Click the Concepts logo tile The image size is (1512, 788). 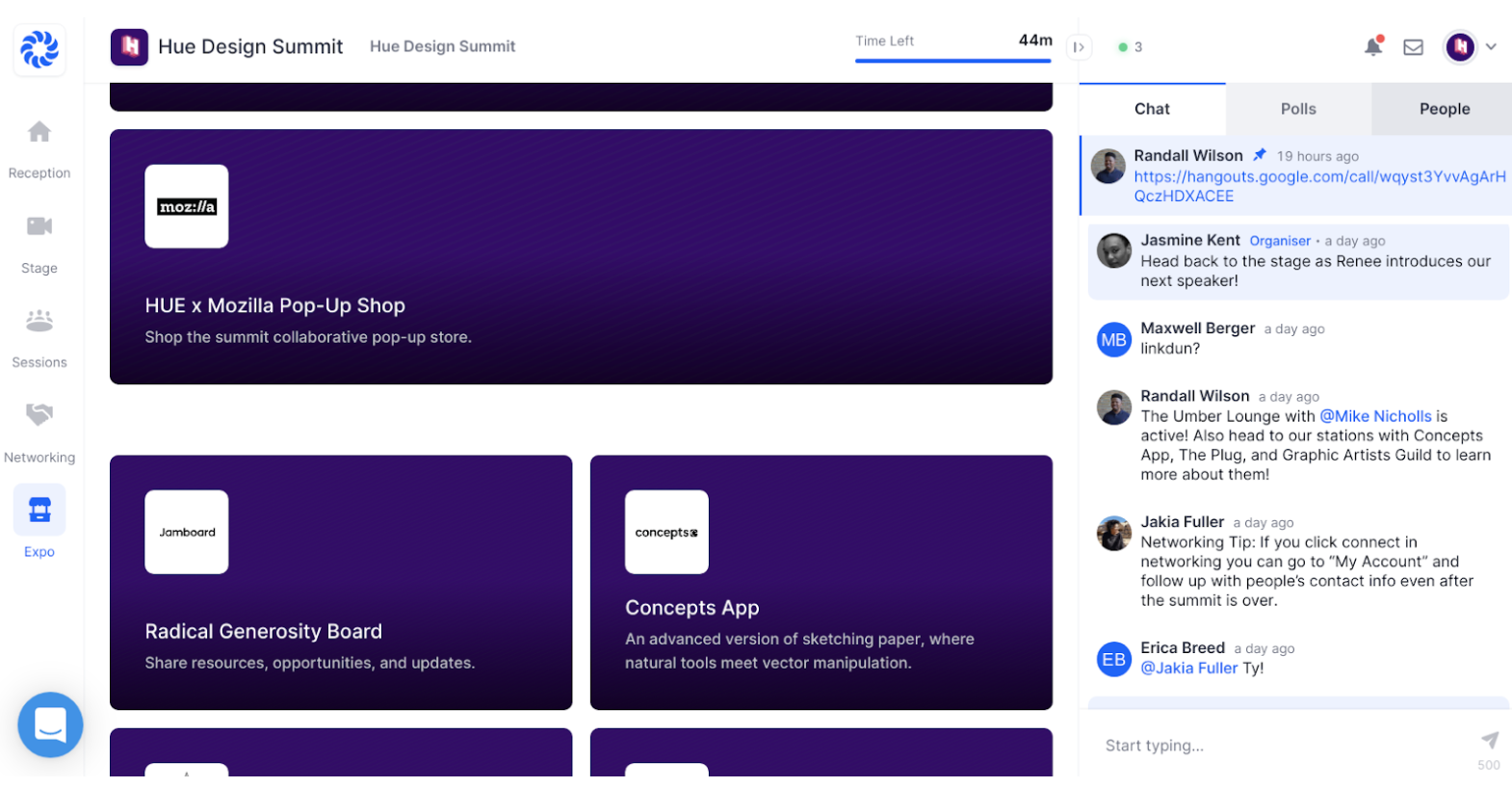tap(666, 532)
